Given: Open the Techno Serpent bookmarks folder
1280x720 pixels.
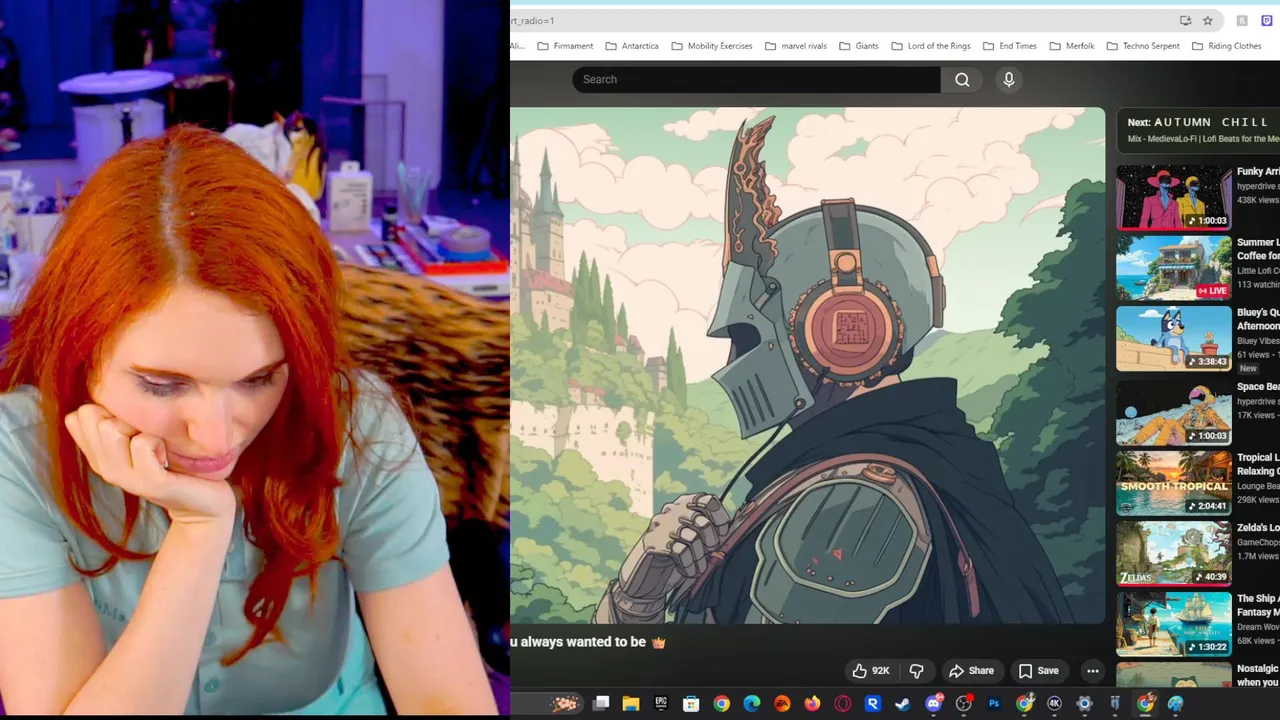Looking at the screenshot, I should pyautogui.click(x=1142, y=46).
